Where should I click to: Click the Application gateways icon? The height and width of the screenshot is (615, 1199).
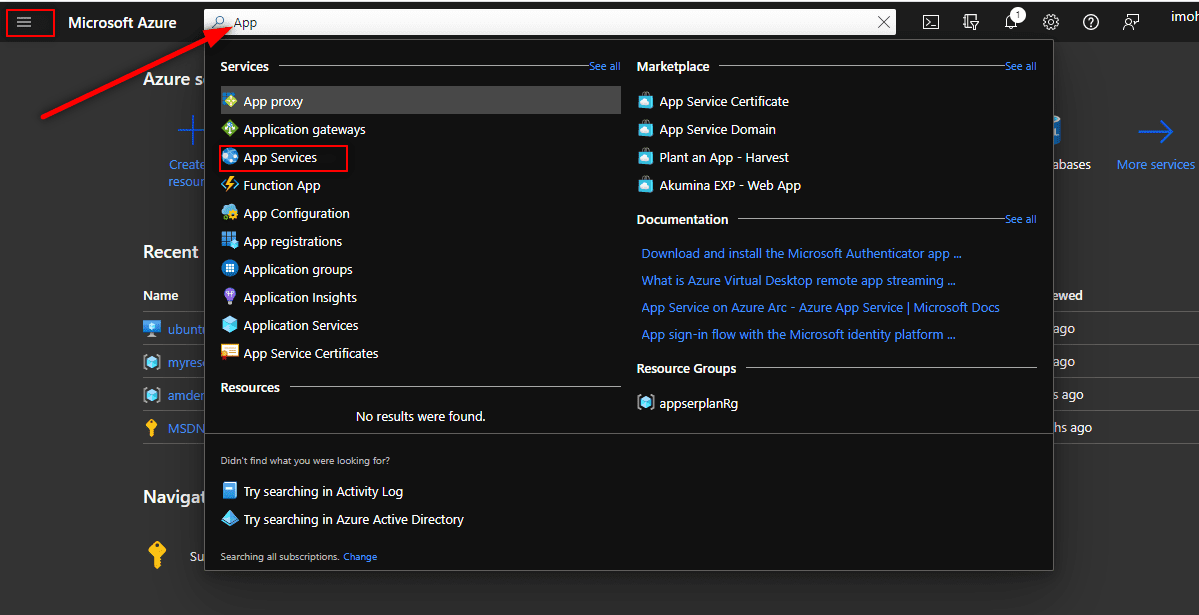pyautogui.click(x=229, y=129)
